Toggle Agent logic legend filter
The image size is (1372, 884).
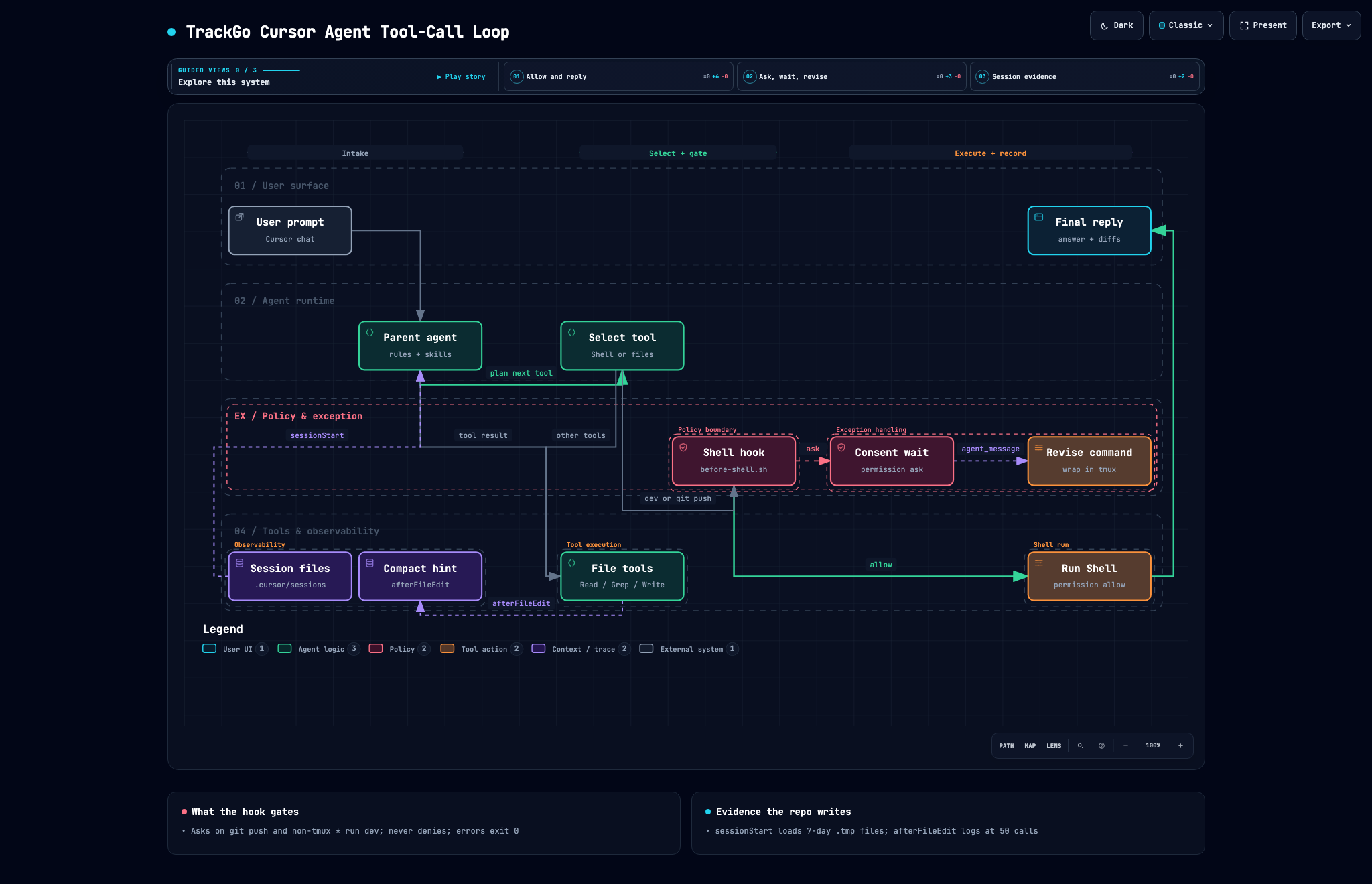pos(319,648)
